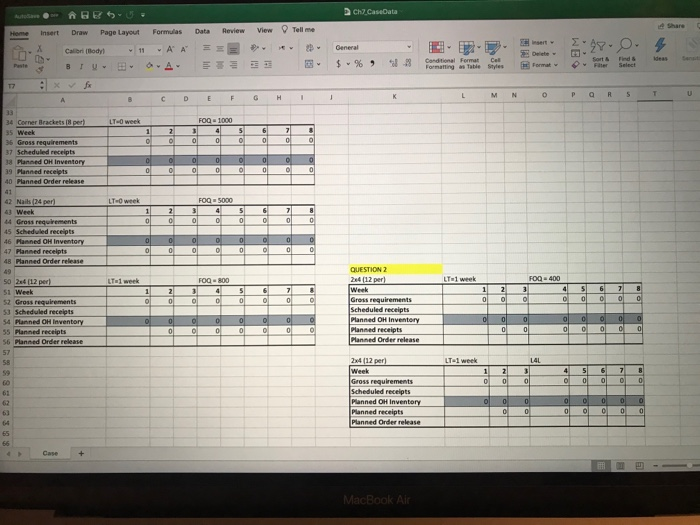Click the Save icon in title bar
This screenshot has height=525, width=700.
click(x=85, y=15)
